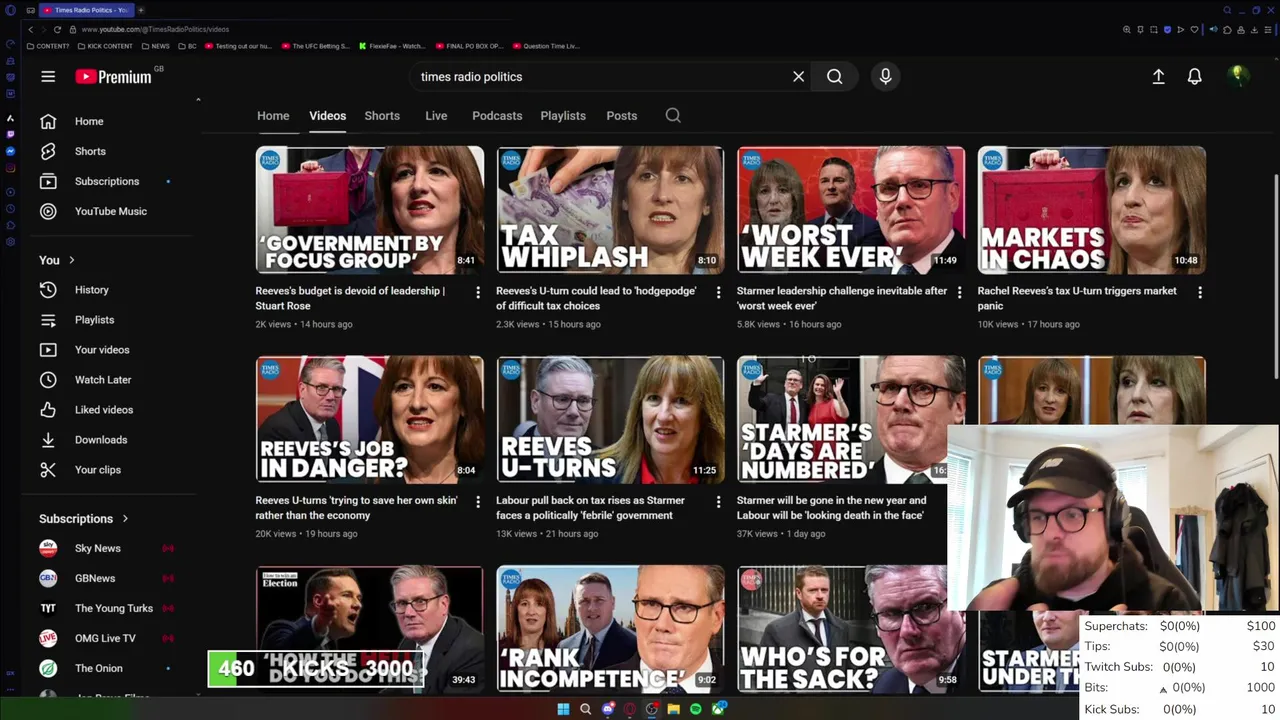This screenshot has width=1280, height=720.
Task: Click the magnifier search button
Action: 834,76
